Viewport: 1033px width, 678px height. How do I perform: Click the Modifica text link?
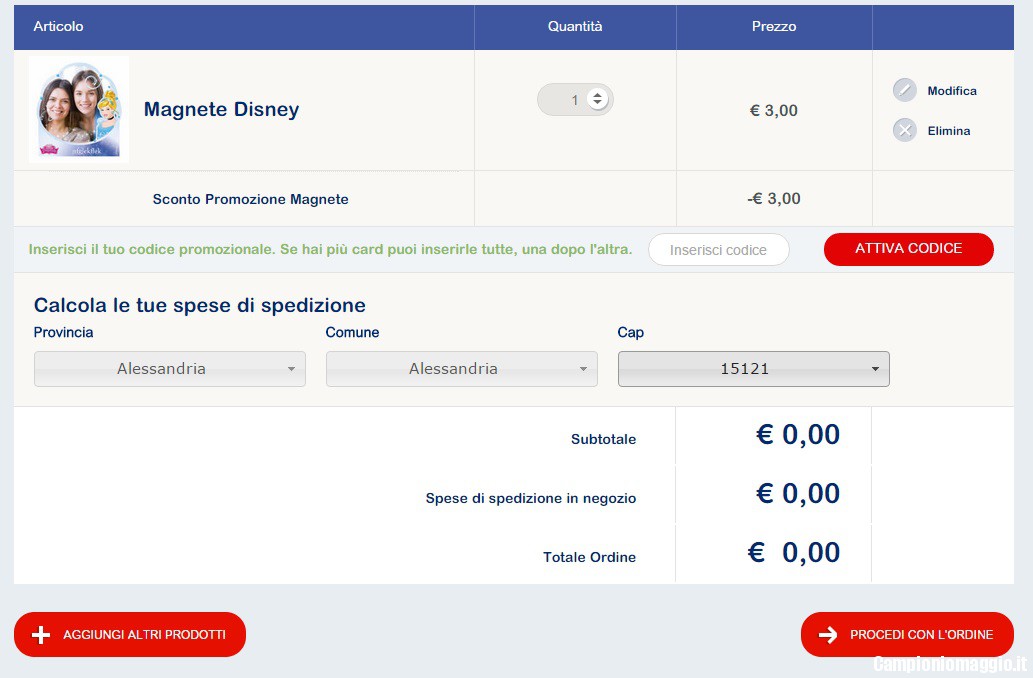[951, 91]
